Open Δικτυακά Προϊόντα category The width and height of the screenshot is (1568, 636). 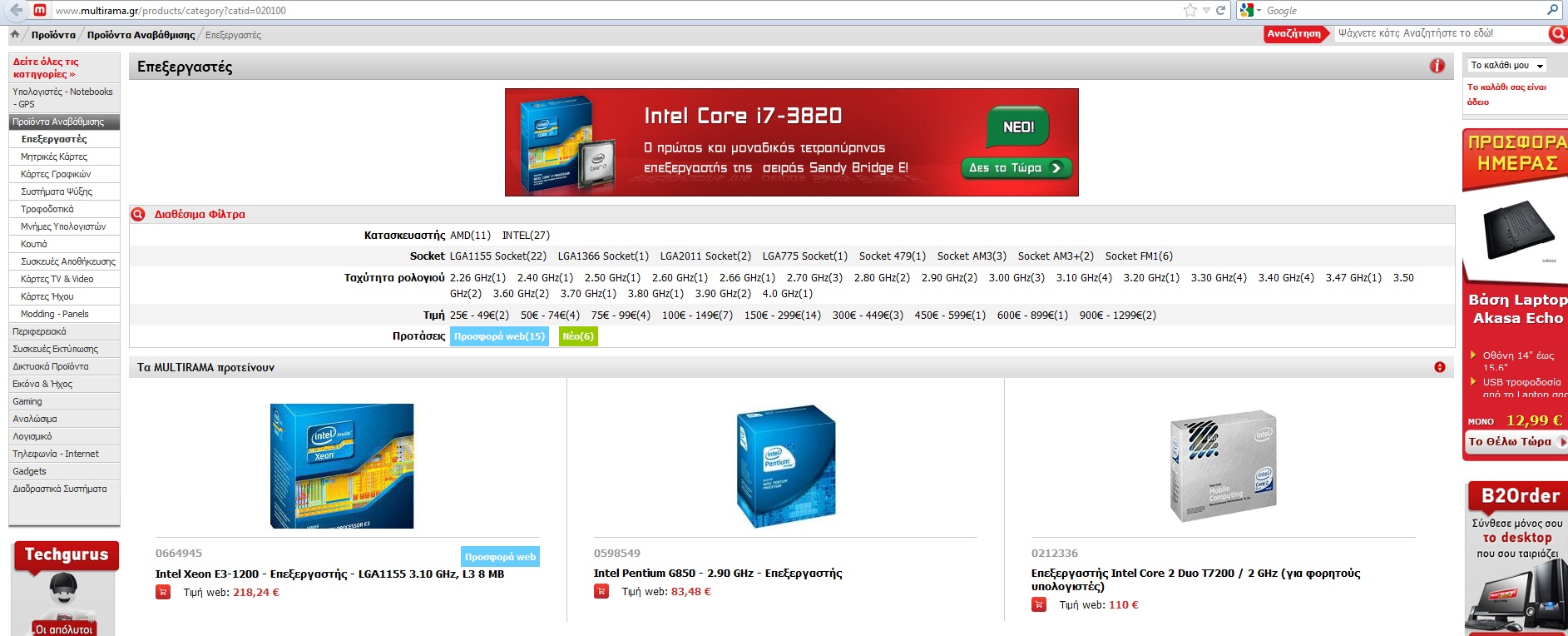tap(50, 366)
